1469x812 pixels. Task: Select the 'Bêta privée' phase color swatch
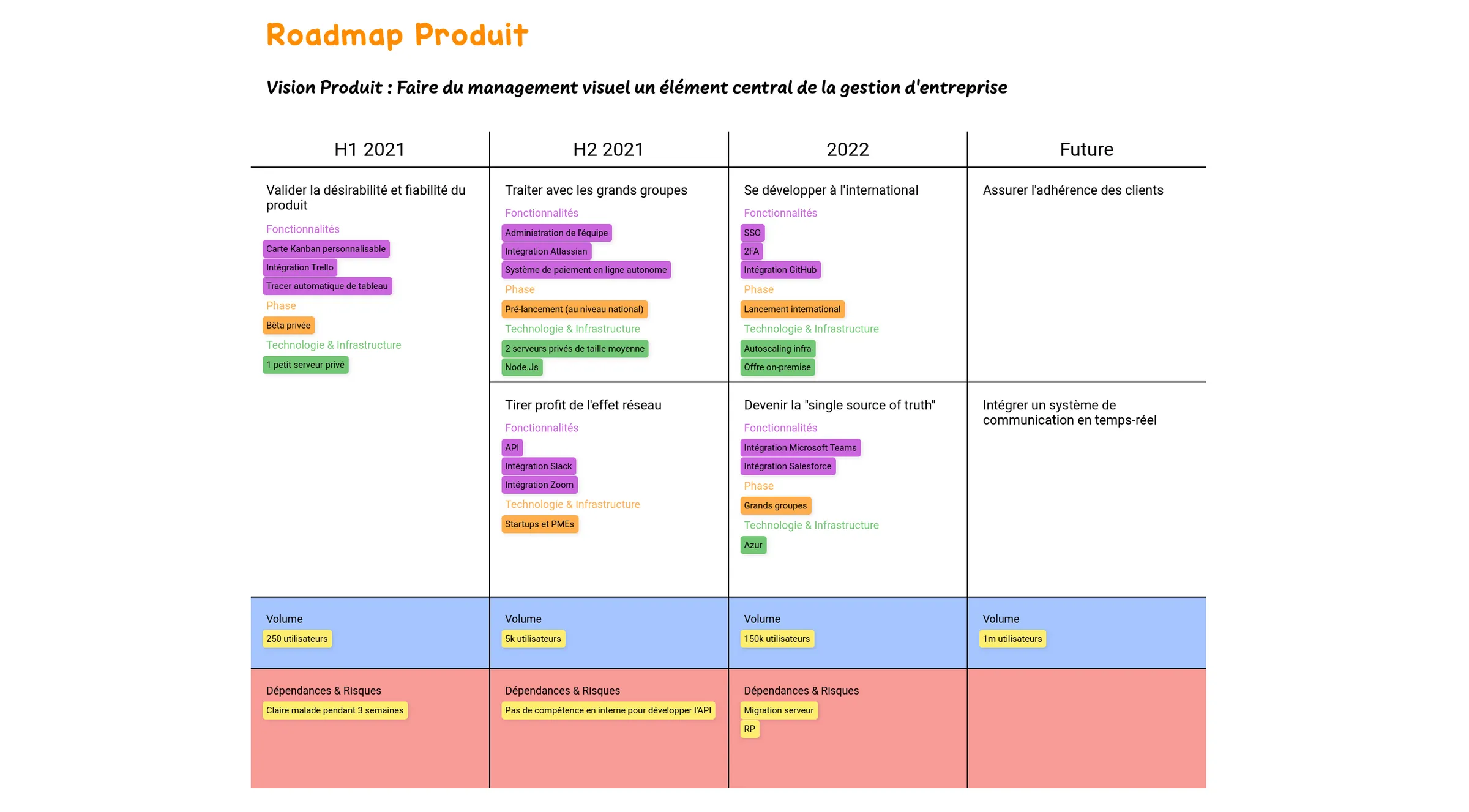289,325
